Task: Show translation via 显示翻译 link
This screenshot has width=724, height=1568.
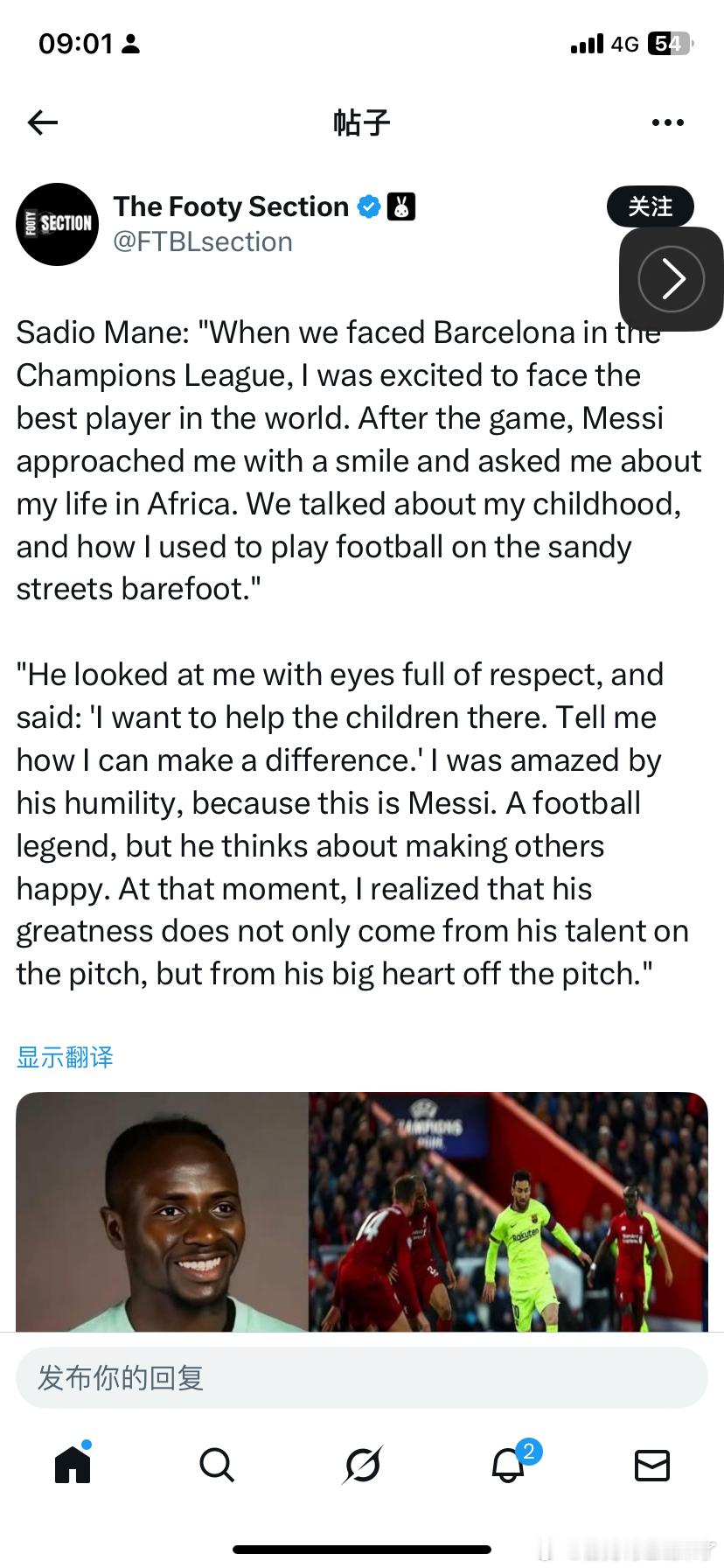Action: [x=65, y=1057]
